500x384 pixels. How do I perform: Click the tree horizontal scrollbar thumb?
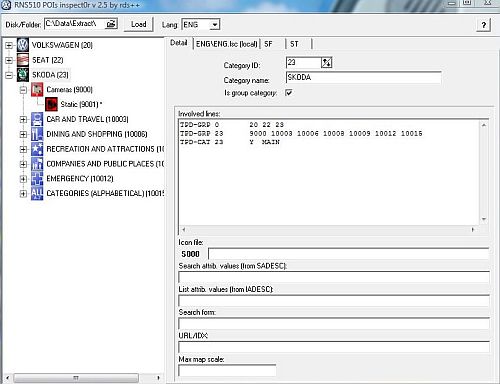point(76,378)
